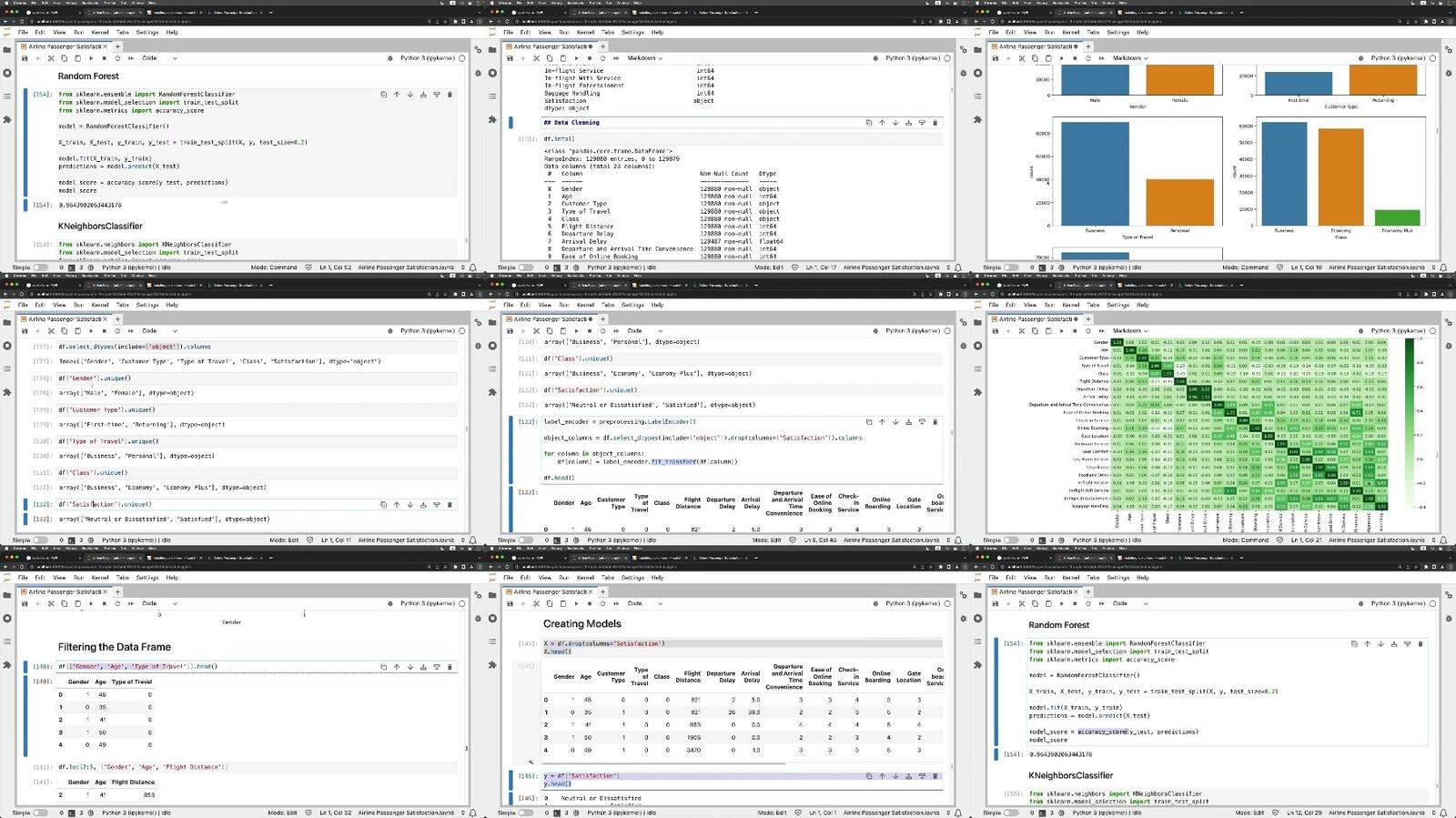This screenshot has width=1456, height=818.
Task: Duplicate the Filtering Data Frame head() cell
Action: point(383,667)
